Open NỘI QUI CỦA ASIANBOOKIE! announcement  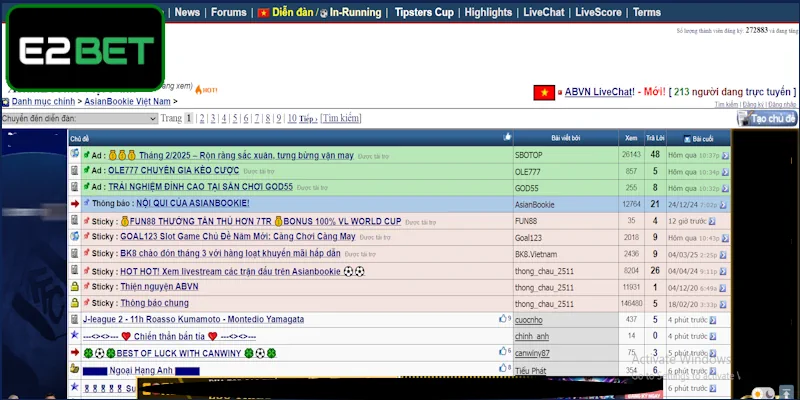[193, 203]
